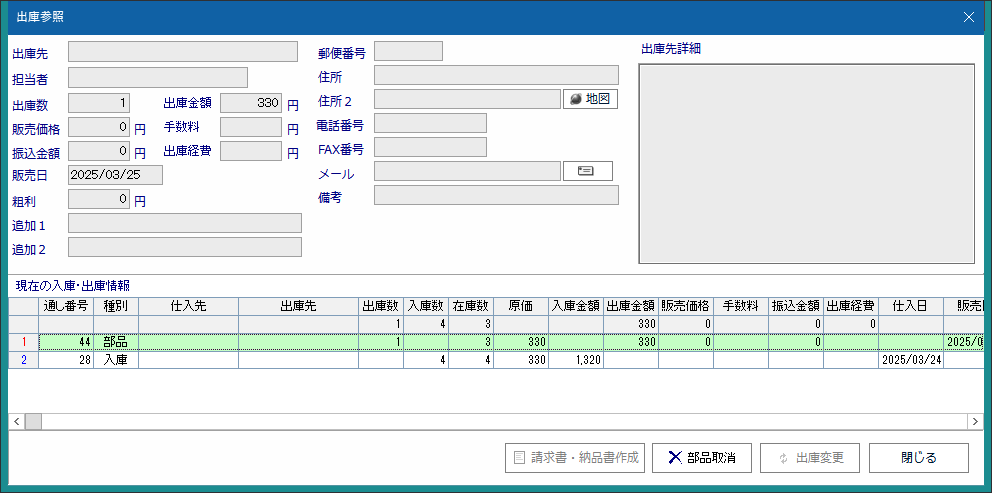Select the 販売日 date field
Viewport: 992px width, 493px height.
pos(115,175)
